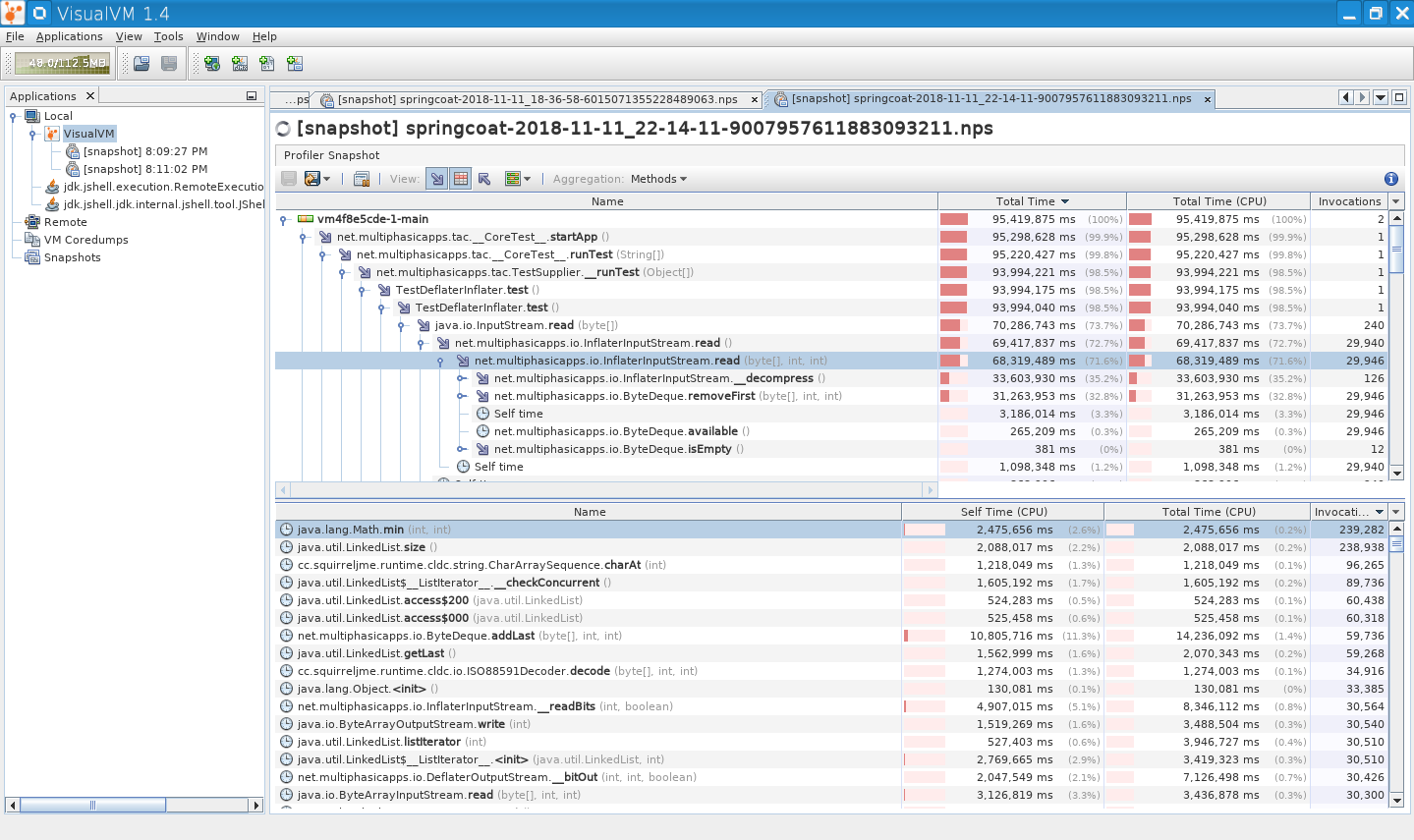Screen dimensions: 1414x840
Task: Sort hot spots by Self Time (CPU)
Action: (x=1003, y=512)
